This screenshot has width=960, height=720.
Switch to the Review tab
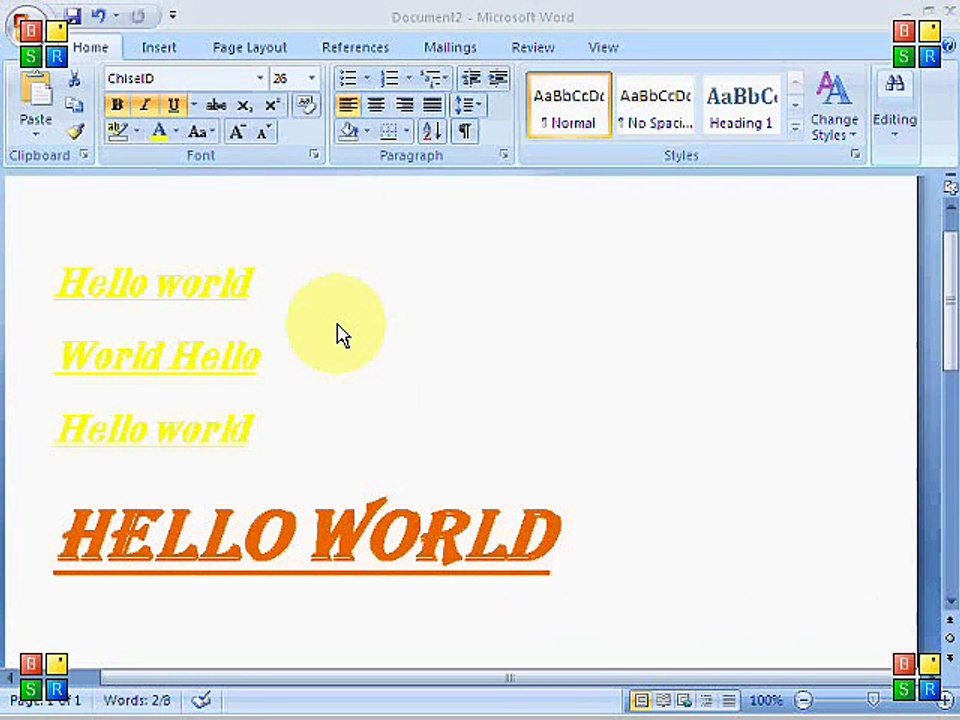pos(533,47)
